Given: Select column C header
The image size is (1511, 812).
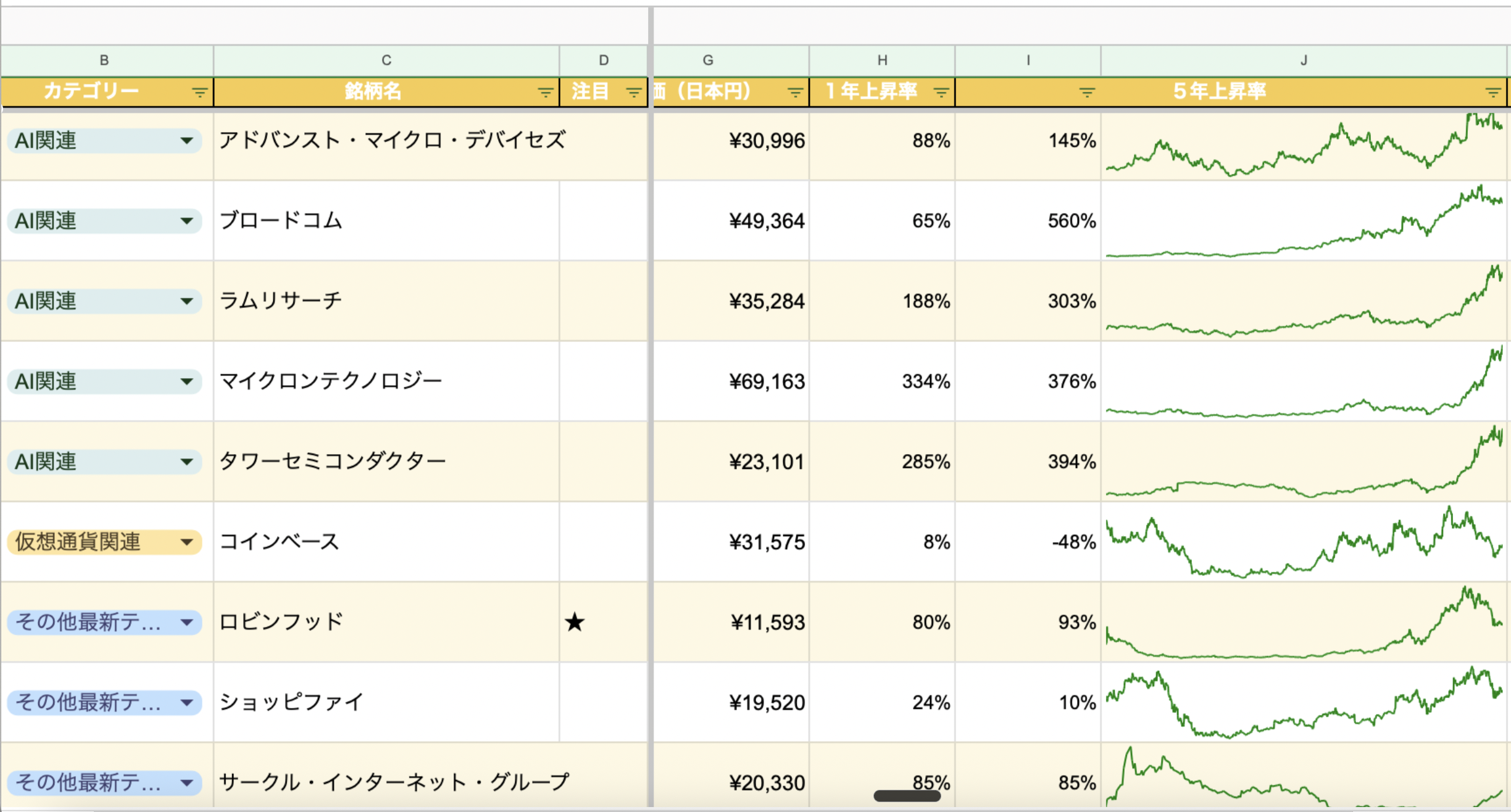Looking at the screenshot, I should (386, 60).
